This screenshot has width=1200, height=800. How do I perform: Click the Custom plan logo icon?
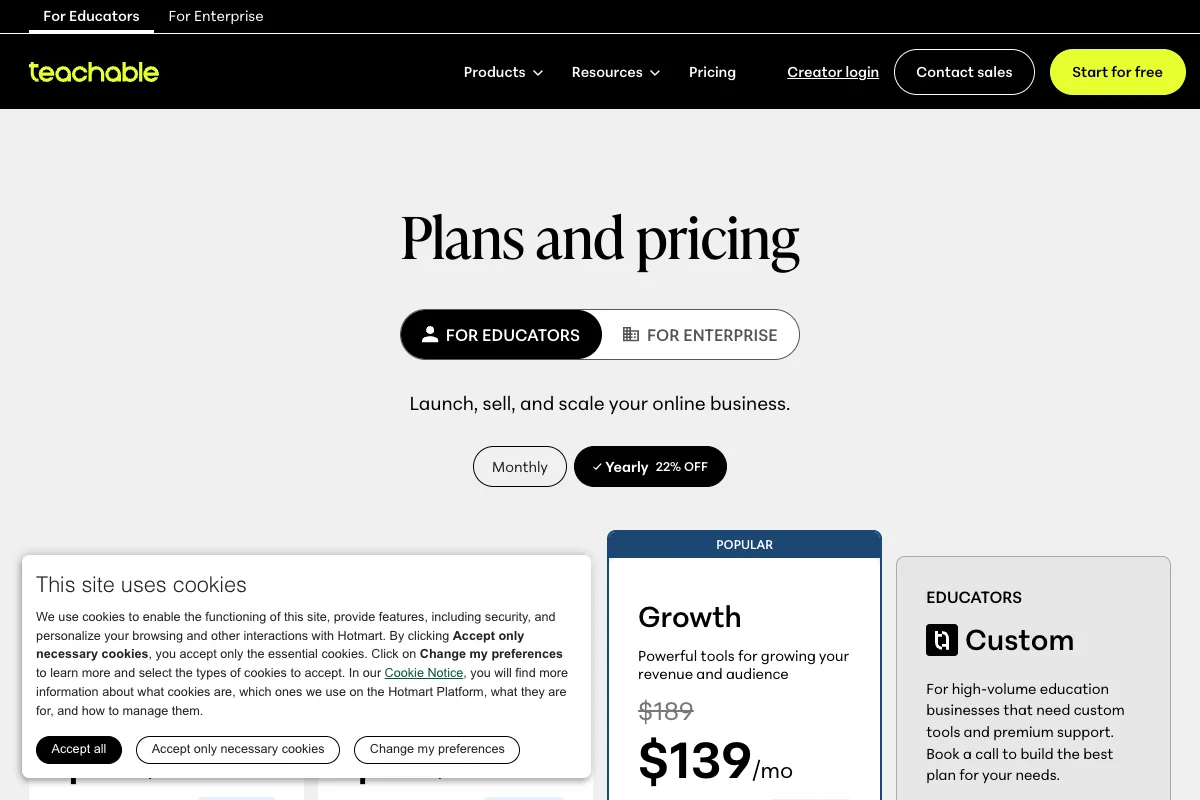coord(942,640)
